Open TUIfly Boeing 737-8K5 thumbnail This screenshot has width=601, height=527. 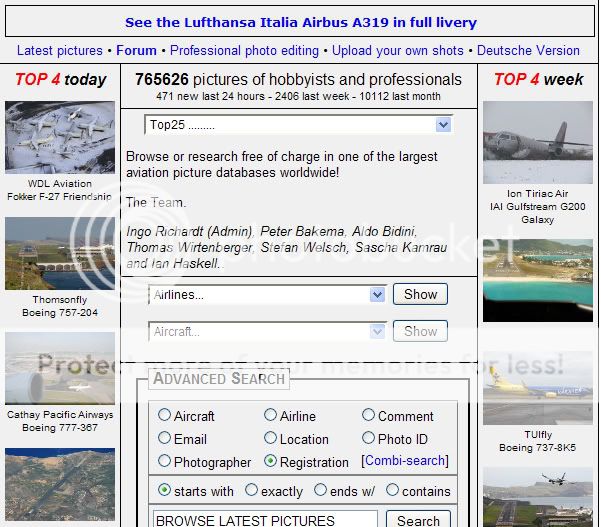pyautogui.click(x=538, y=388)
